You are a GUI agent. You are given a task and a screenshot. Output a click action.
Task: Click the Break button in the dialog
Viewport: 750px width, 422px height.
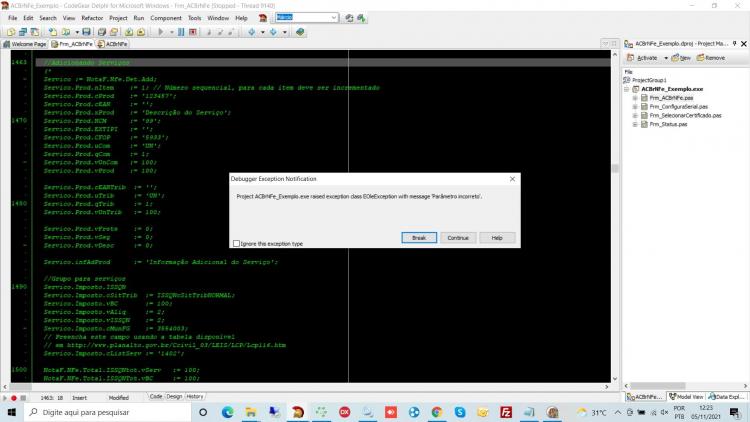[x=419, y=238]
